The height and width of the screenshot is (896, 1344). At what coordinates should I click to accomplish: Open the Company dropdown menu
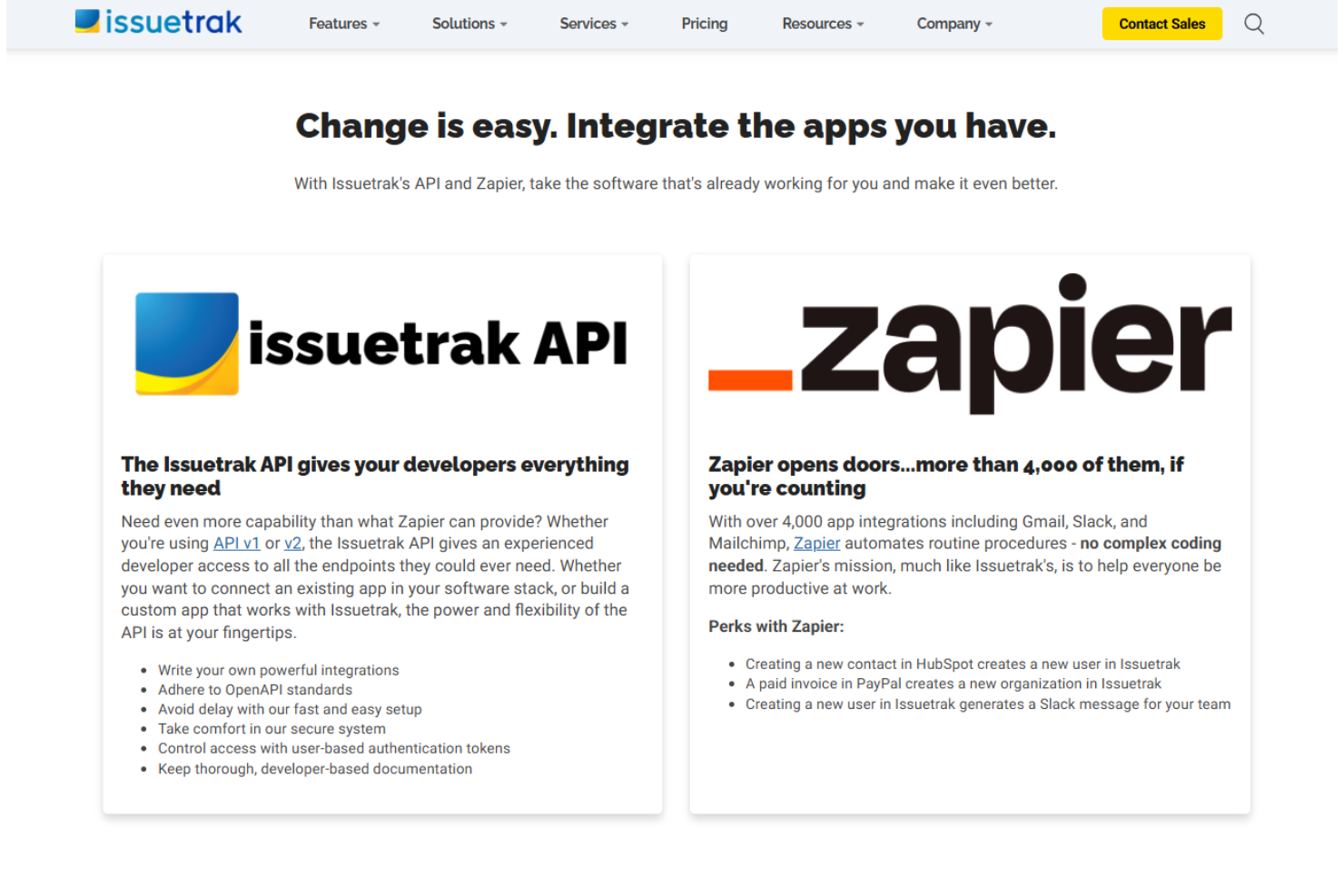pos(954,24)
